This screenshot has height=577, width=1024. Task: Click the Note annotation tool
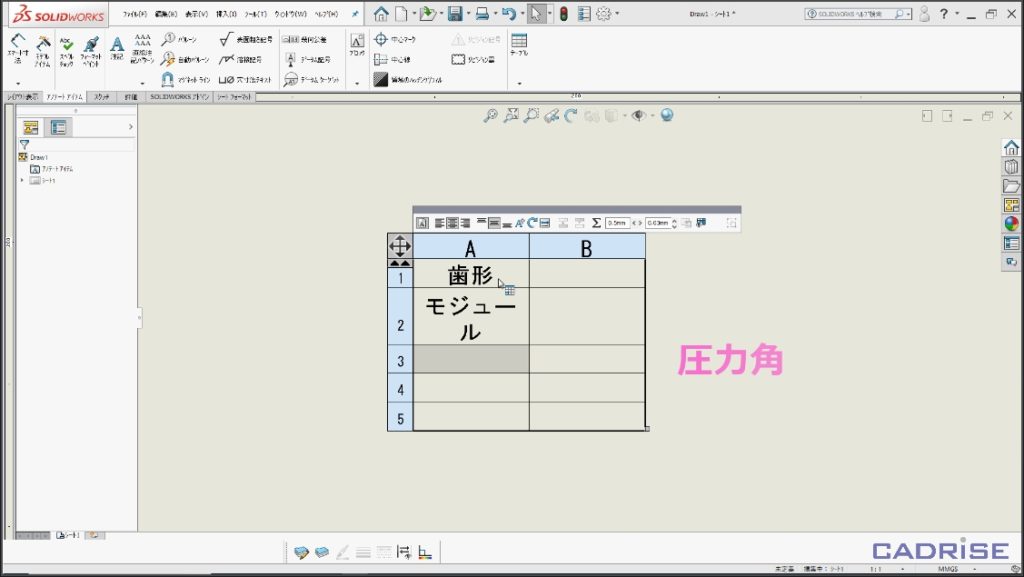117,50
